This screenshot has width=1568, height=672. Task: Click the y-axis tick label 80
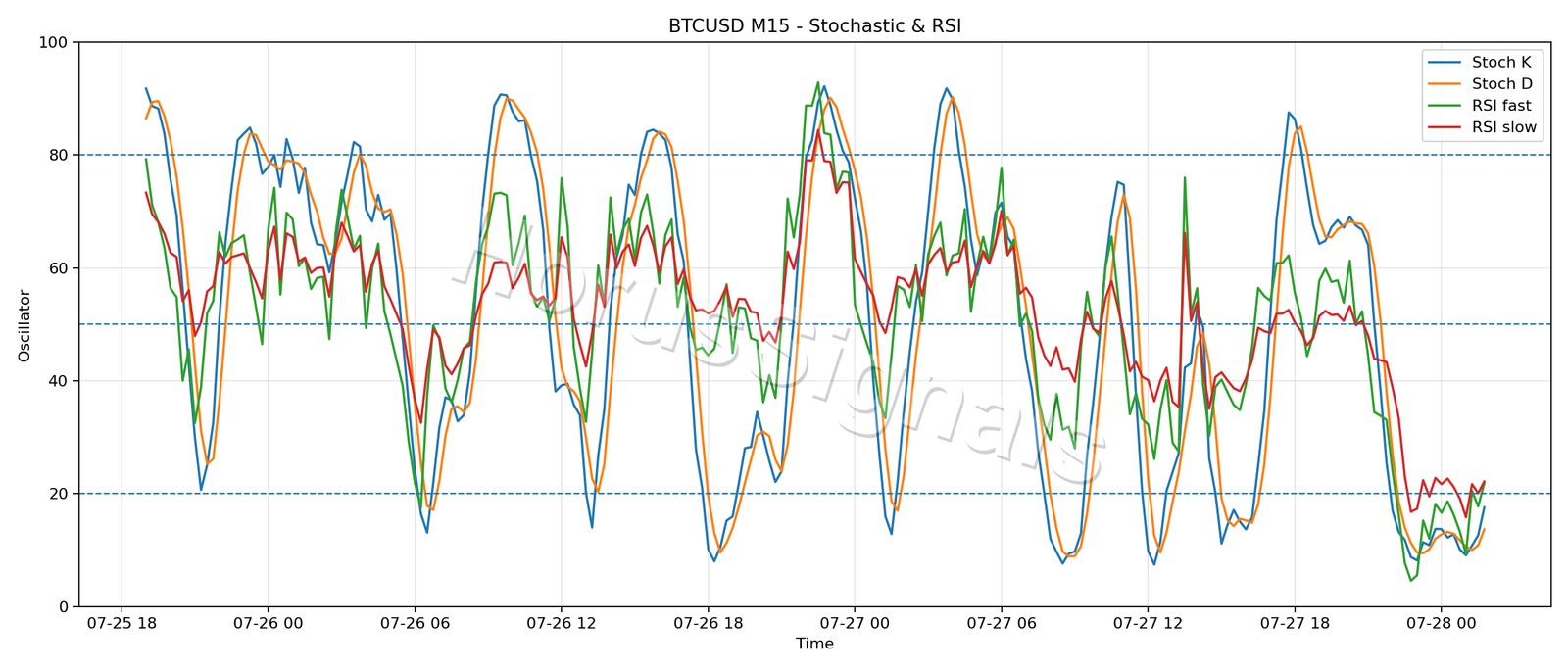59,156
